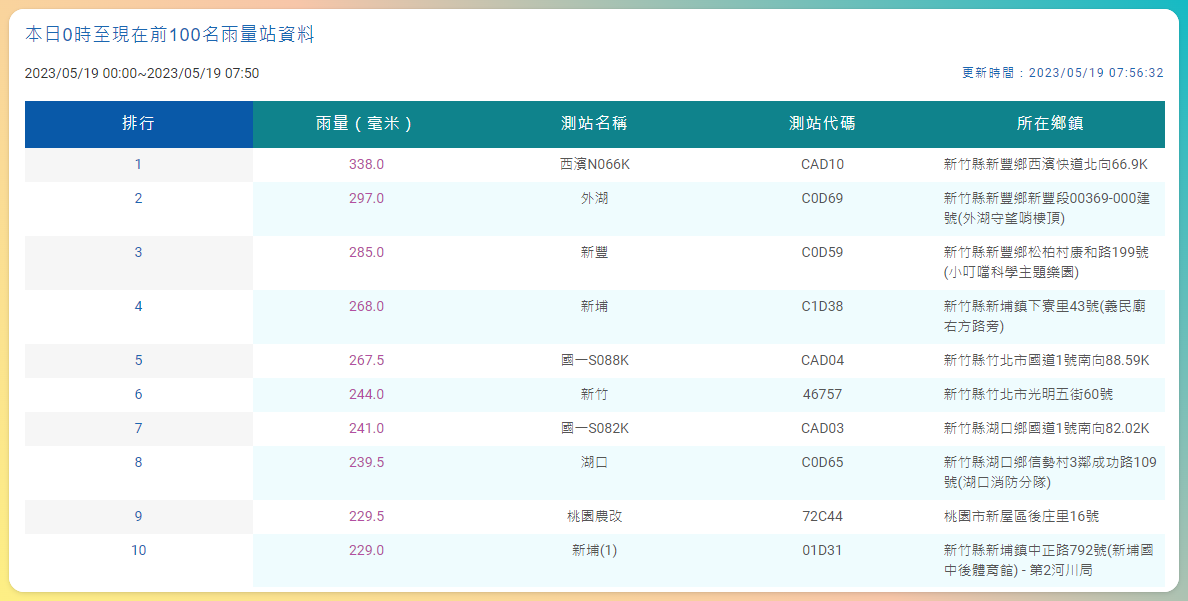Viewport: 1188px width, 601px height.
Task: Click the 排行 column header
Action: tap(139, 124)
